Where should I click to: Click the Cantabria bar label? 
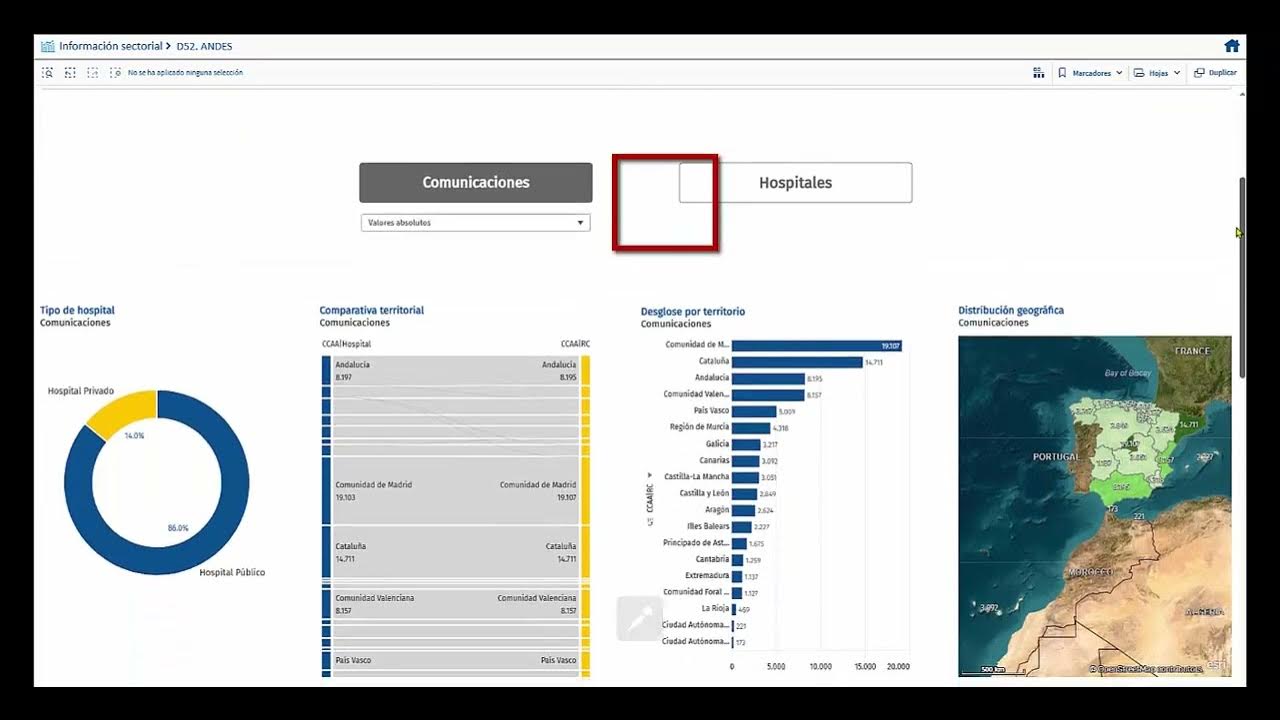coord(713,559)
